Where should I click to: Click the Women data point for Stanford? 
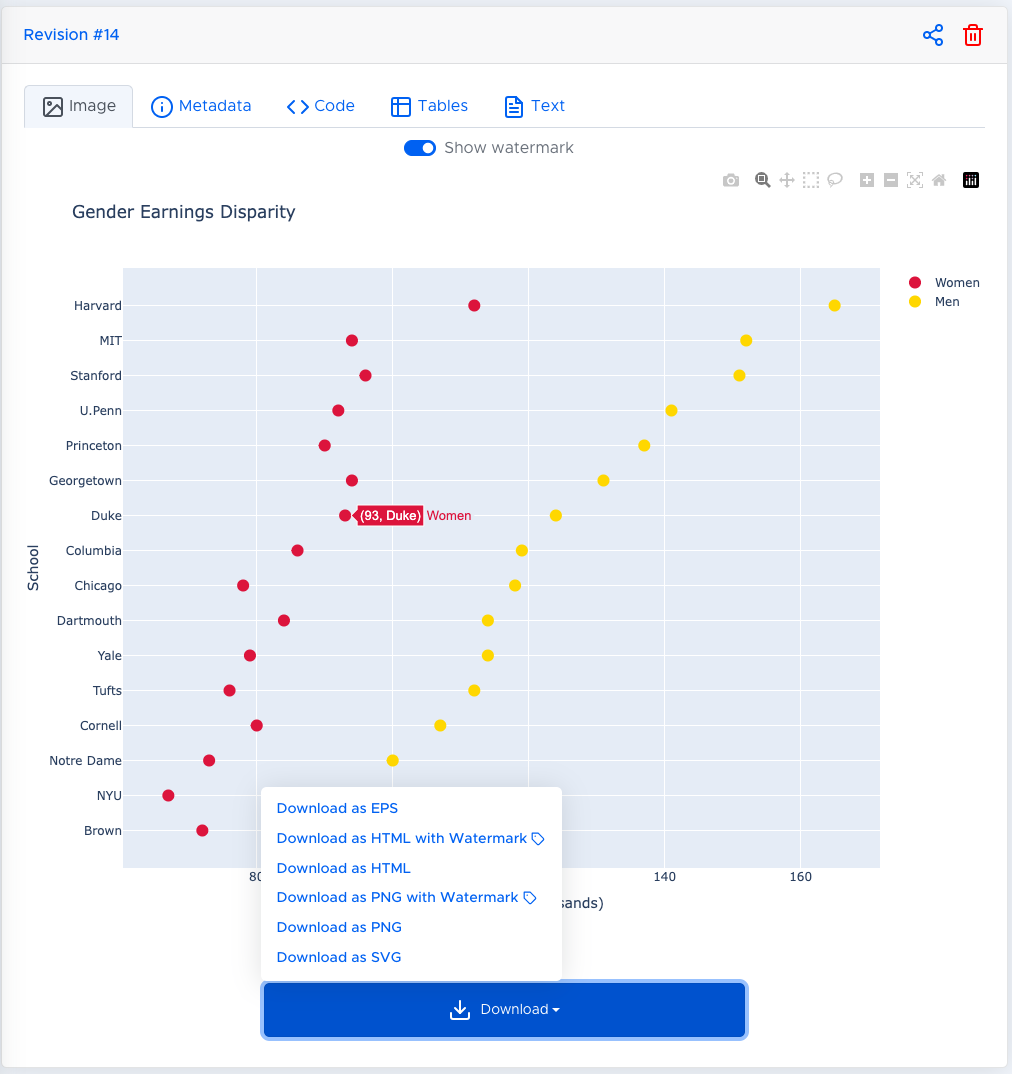pos(365,375)
